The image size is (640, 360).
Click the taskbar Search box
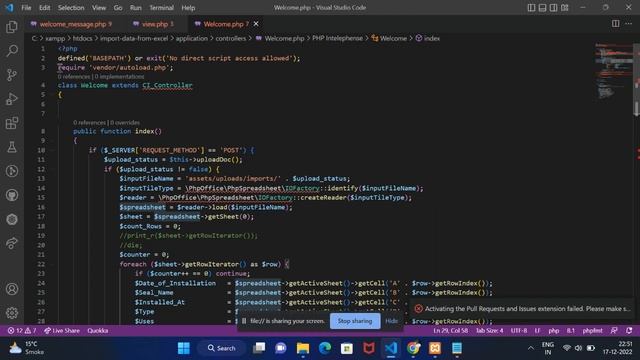(222, 348)
